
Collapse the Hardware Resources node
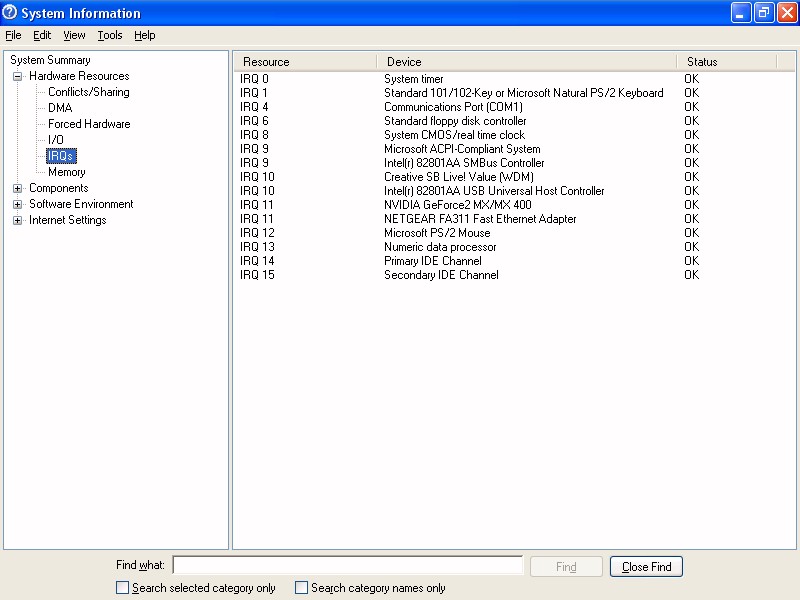(17, 77)
